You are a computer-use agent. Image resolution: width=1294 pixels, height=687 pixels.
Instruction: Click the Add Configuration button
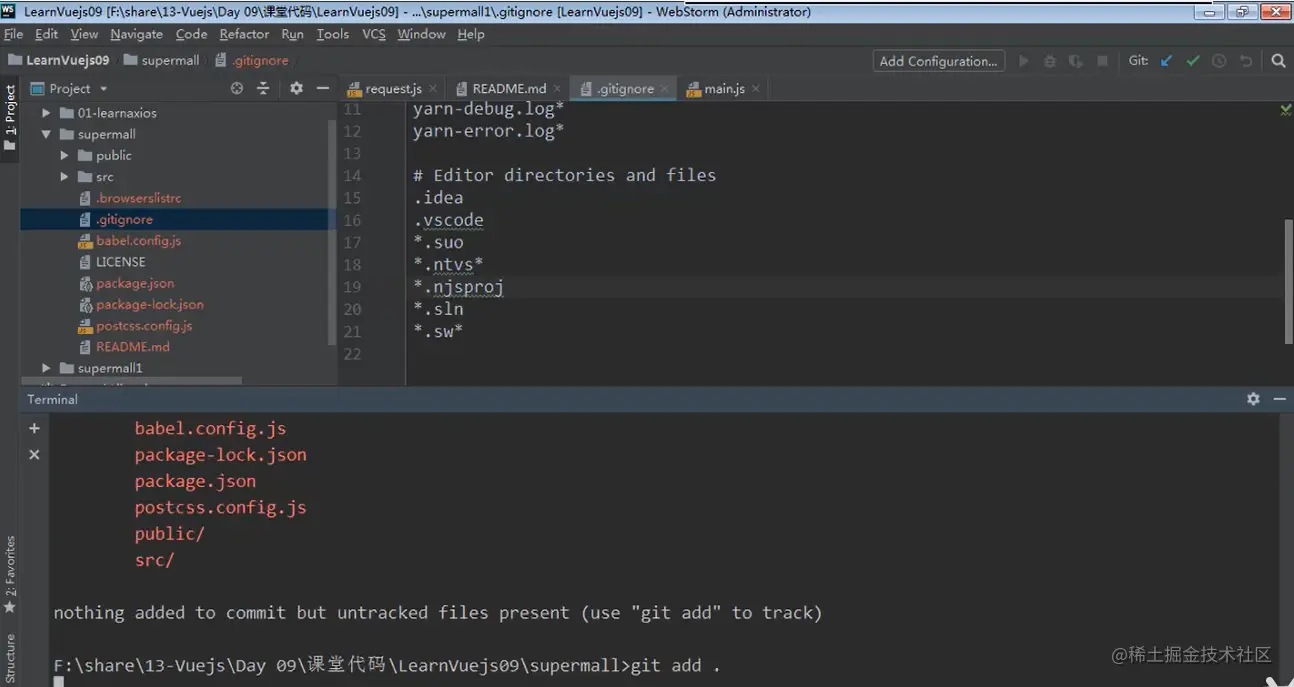(938, 61)
